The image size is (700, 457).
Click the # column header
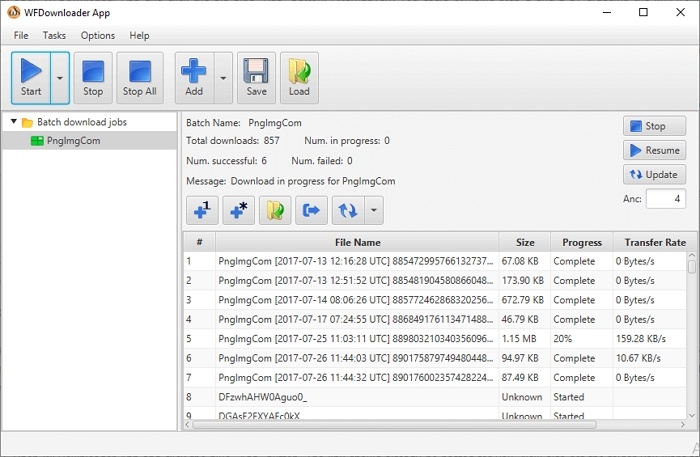(x=200, y=242)
